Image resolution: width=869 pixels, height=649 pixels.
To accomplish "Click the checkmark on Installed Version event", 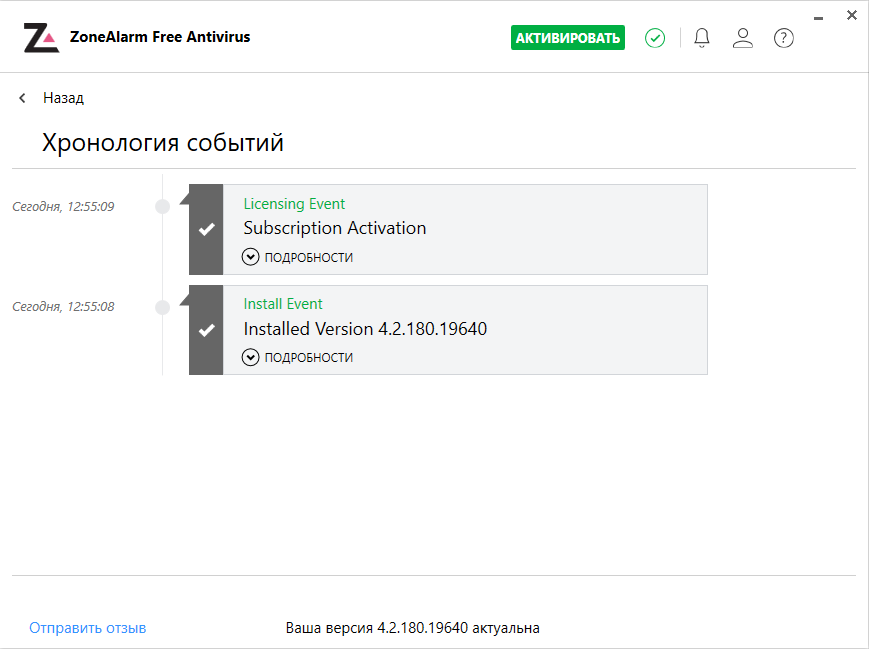I will pos(206,330).
